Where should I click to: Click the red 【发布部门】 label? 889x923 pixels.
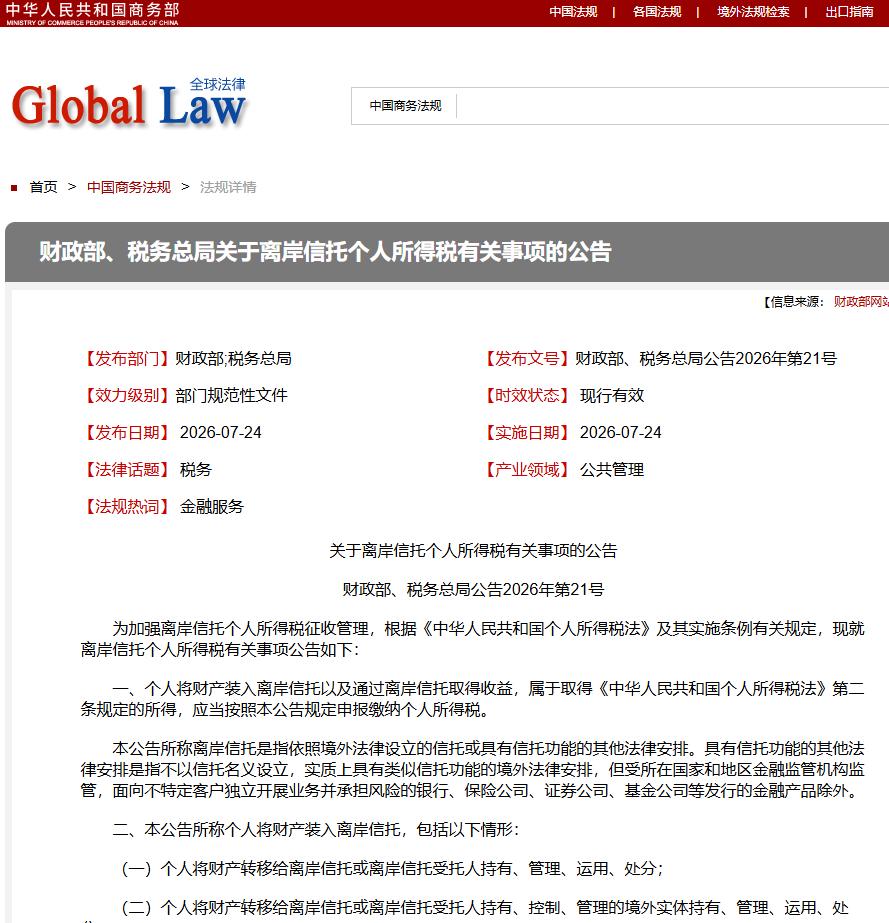(x=127, y=358)
